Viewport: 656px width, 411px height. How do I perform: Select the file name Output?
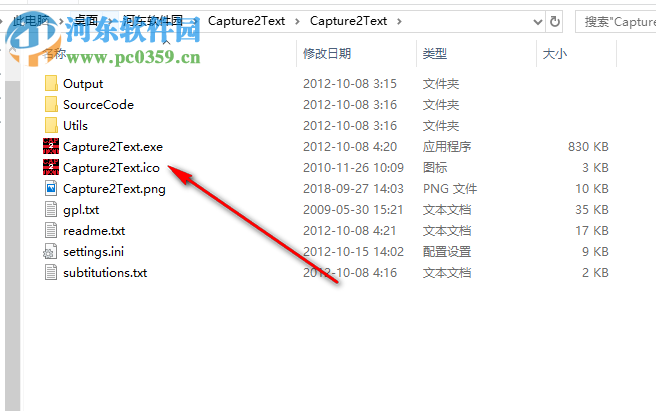[83, 84]
